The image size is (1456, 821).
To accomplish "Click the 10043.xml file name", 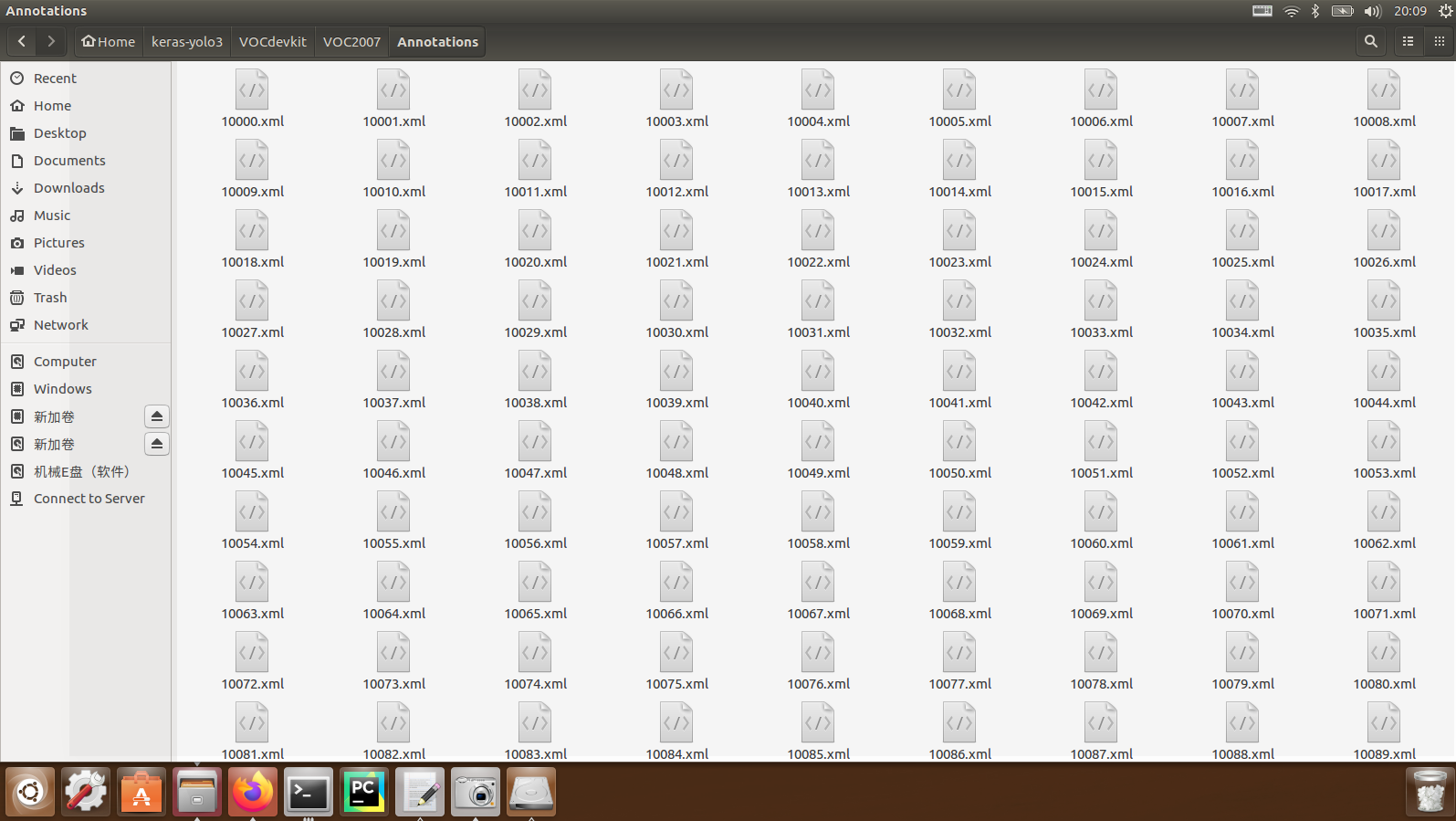I will (x=1243, y=403).
